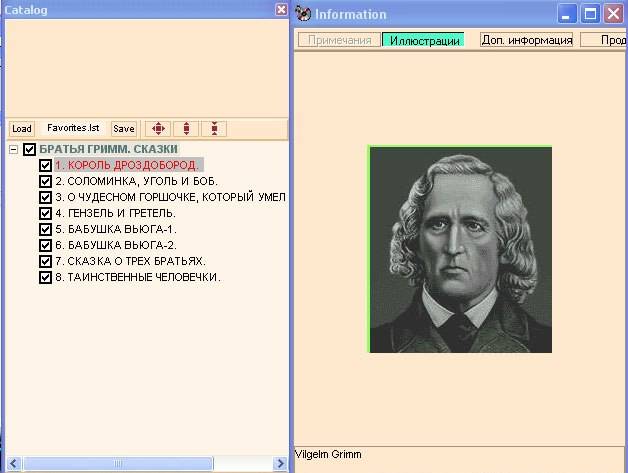Image resolution: width=628 pixels, height=473 pixels.
Task: Collapse the БРАТЬЯ ГРИММ. СКАЗКИ tree node
Action: (x=13, y=149)
